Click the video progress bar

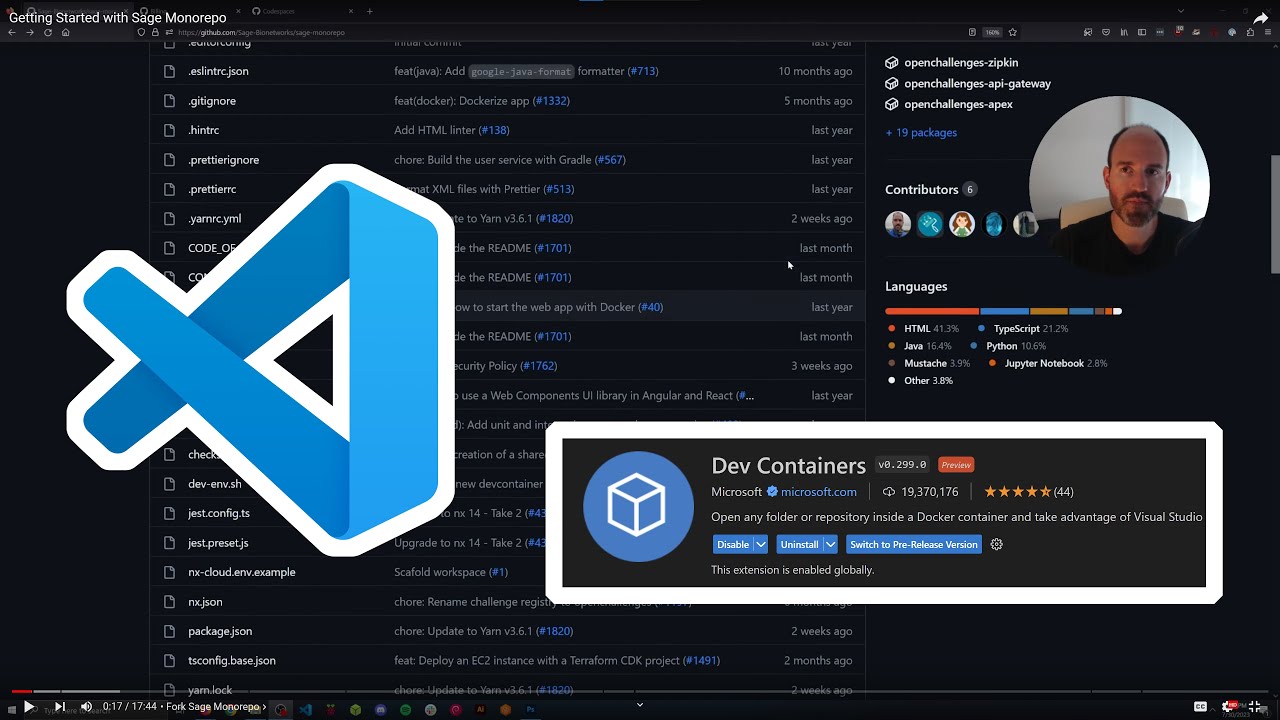point(640,691)
